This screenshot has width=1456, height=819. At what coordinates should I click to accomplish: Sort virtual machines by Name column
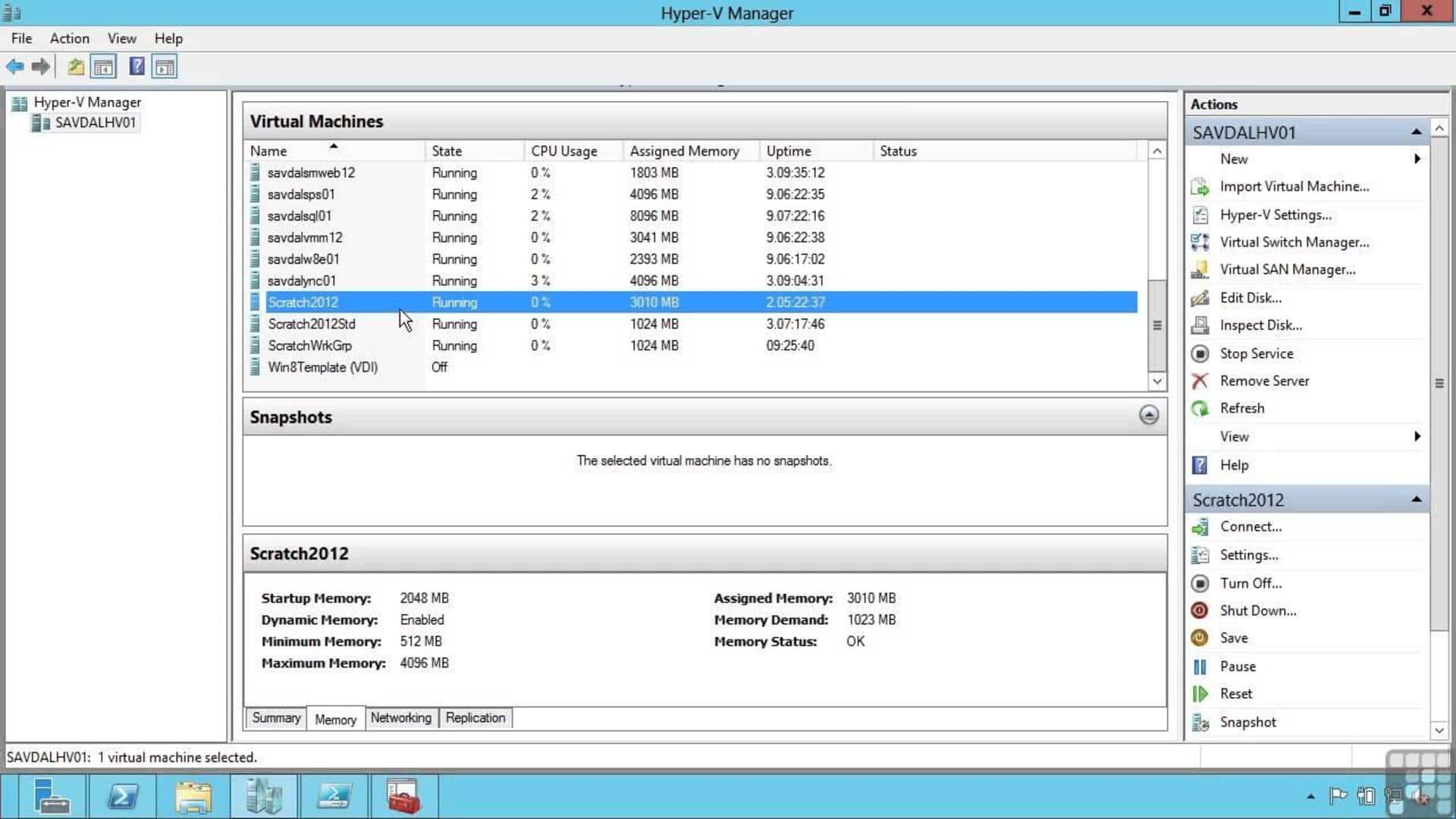point(334,151)
